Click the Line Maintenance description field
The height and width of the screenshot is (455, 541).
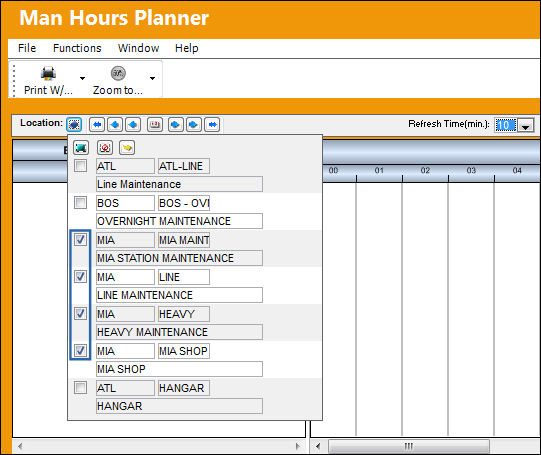pyautogui.click(x=179, y=184)
